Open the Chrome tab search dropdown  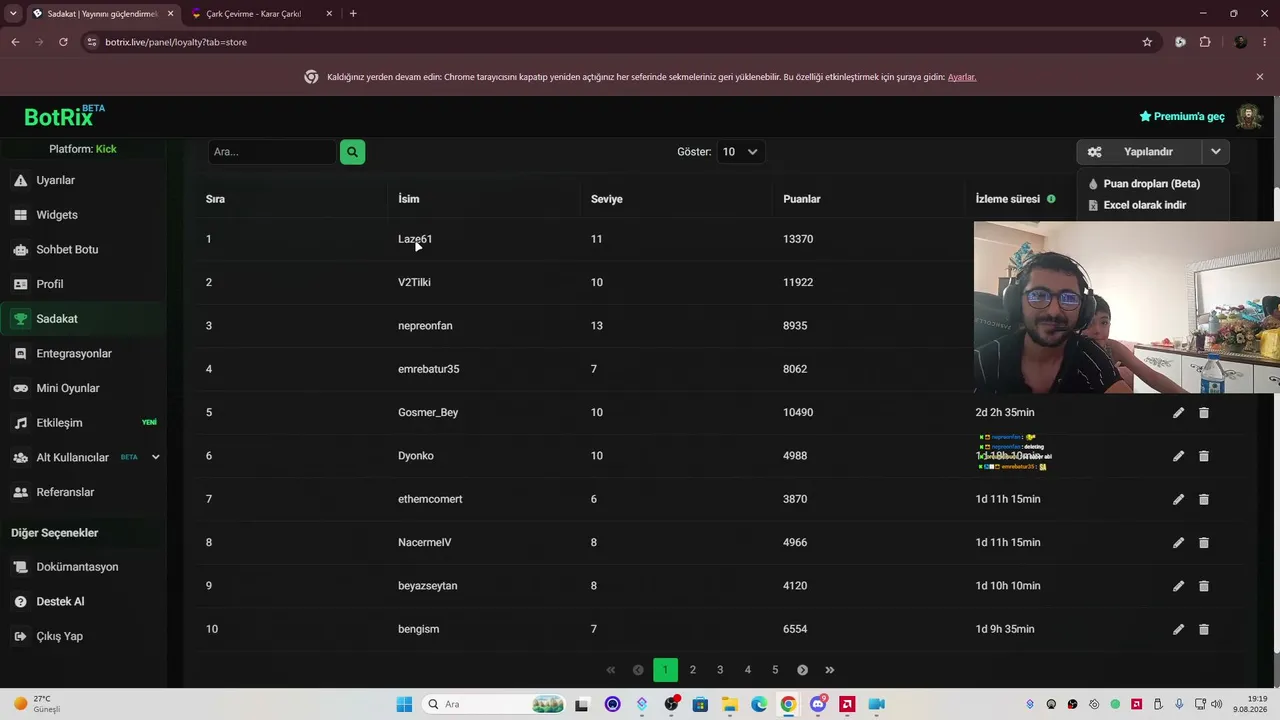coord(13,13)
